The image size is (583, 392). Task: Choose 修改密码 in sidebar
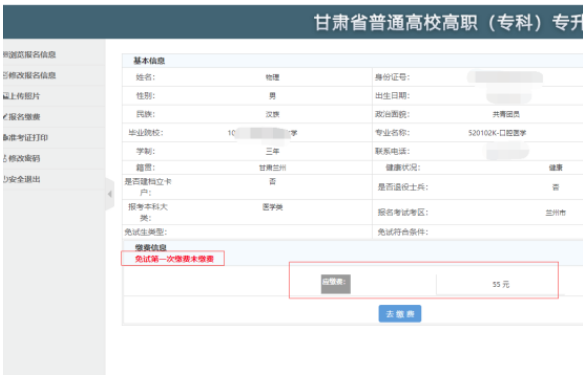tap(22, 158)
